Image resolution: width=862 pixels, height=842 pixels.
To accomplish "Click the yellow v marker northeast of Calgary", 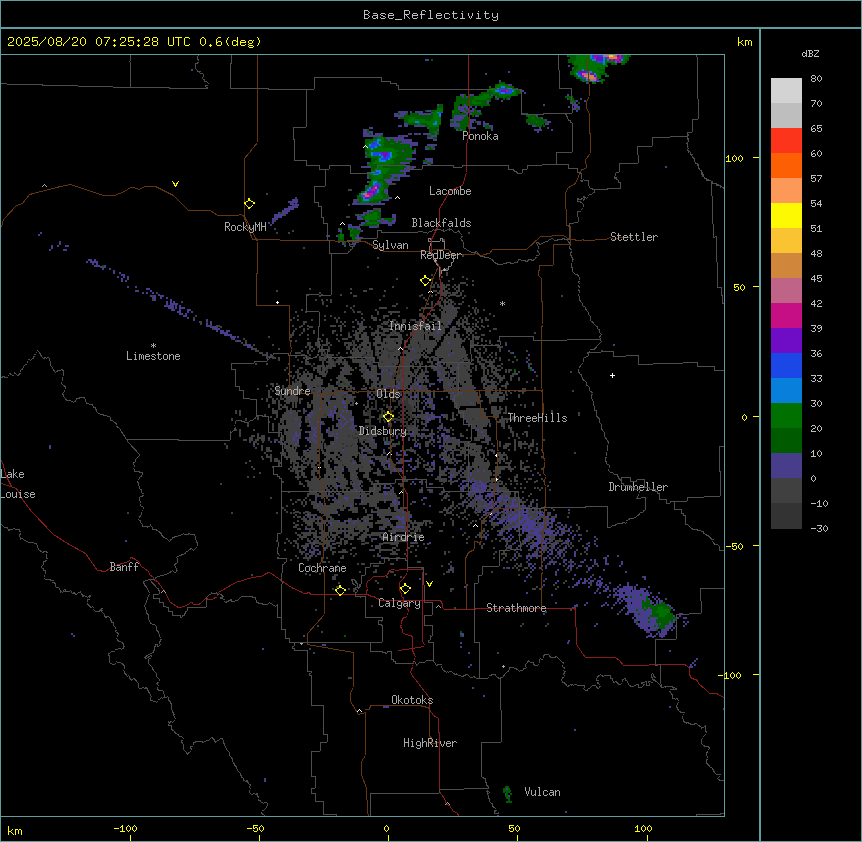I will point(429,584).
